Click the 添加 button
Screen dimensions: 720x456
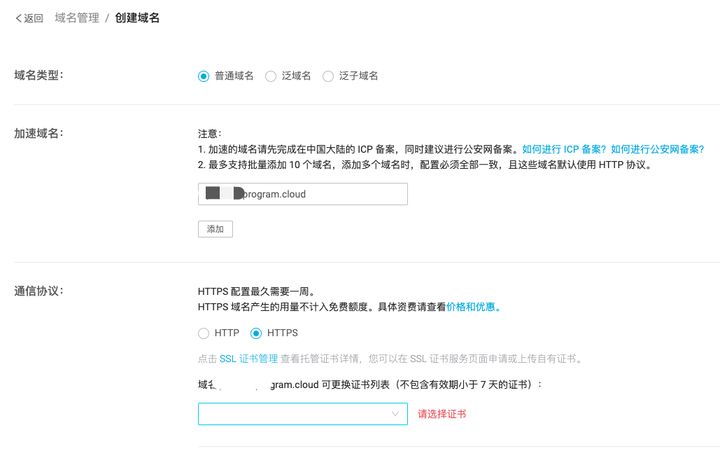215,229
